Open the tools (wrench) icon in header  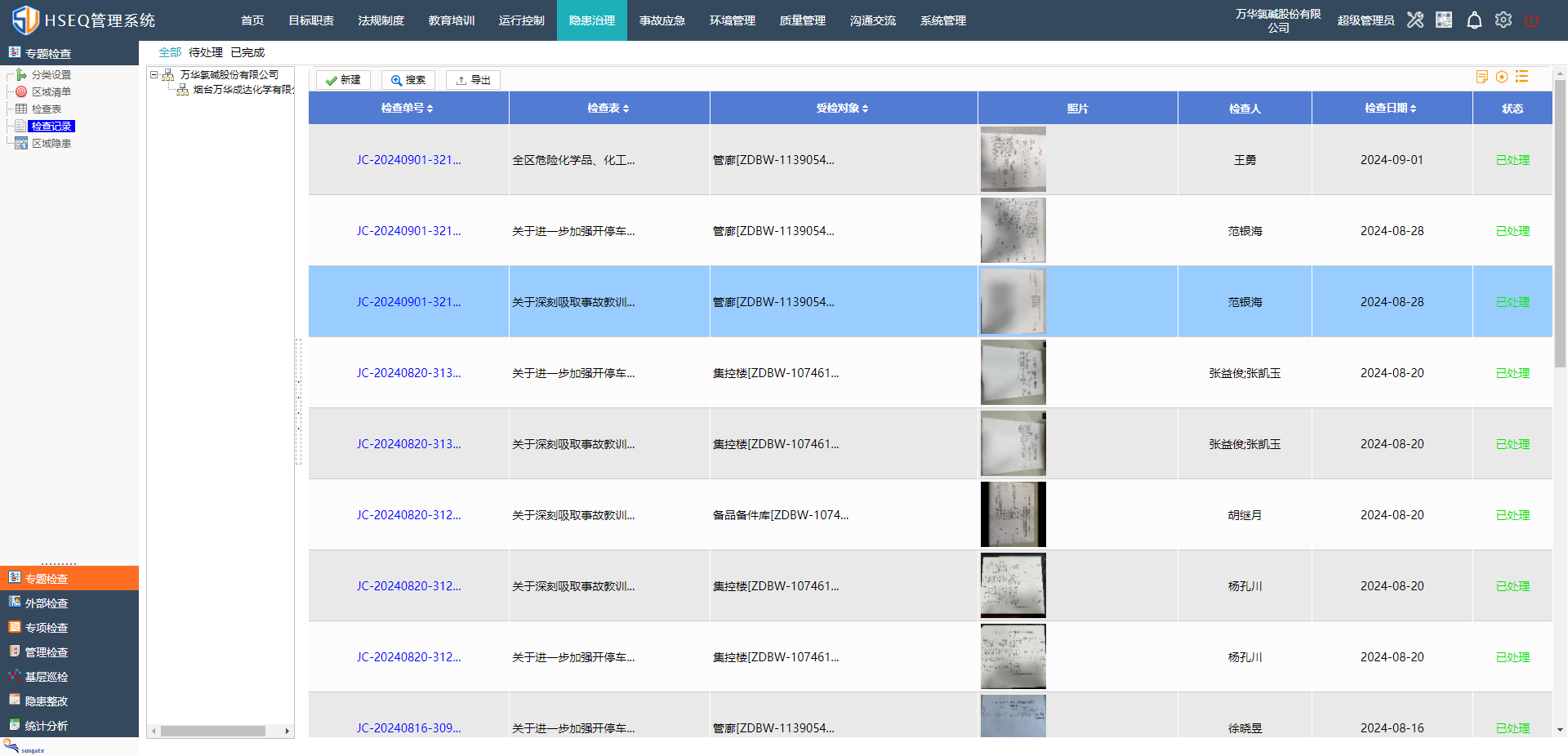click(x=1415, y=20)
